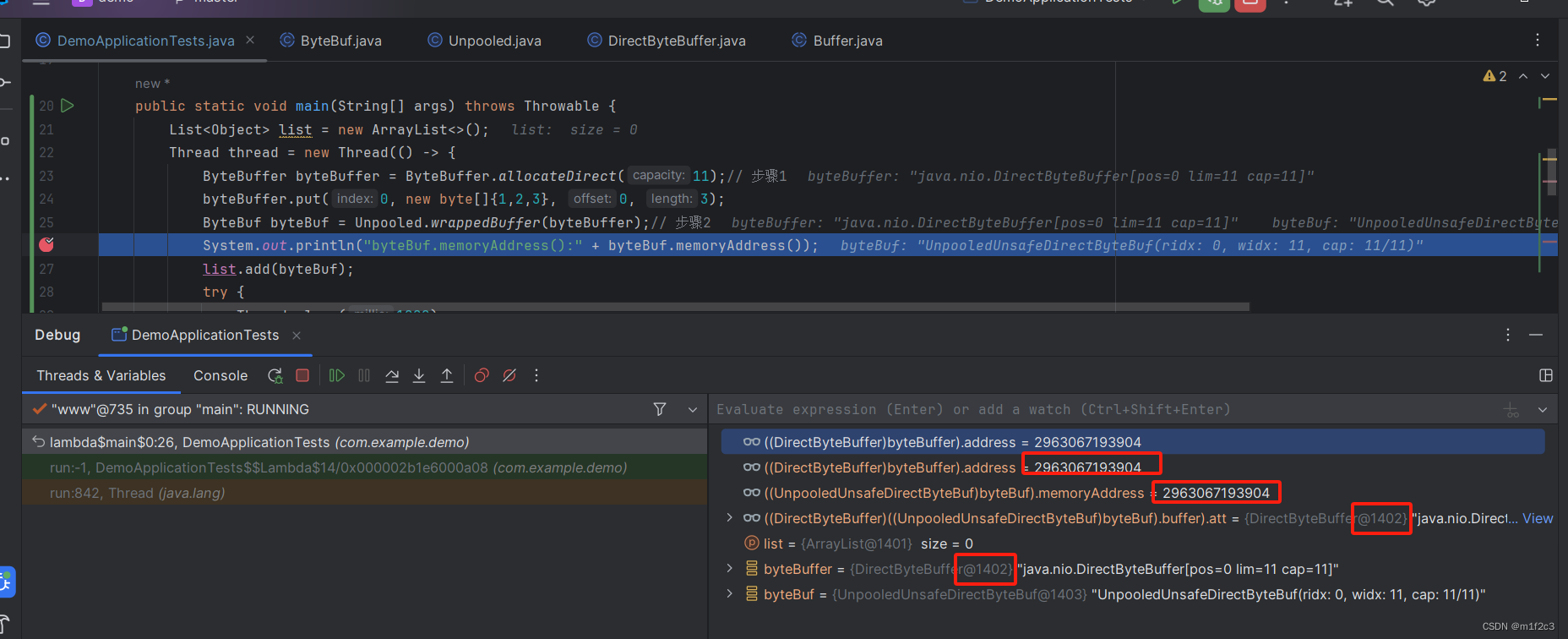Viewport: 1568px width, 639px height.
Task: Select the list = ArrayList@1401 variable
Action: [1133, 543]
